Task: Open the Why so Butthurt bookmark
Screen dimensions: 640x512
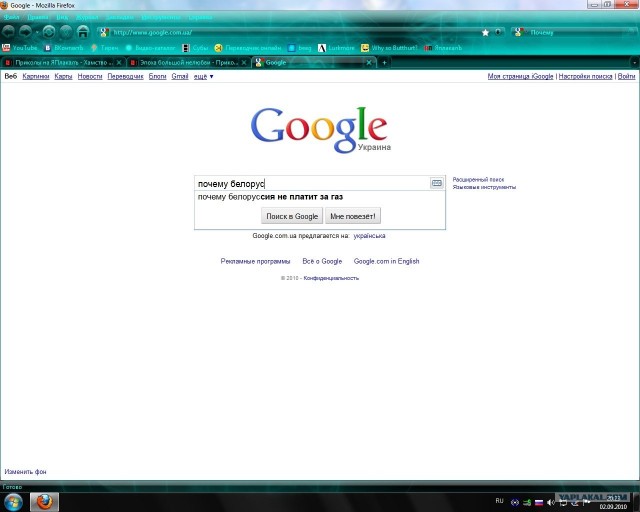Action: pos(389,48)
